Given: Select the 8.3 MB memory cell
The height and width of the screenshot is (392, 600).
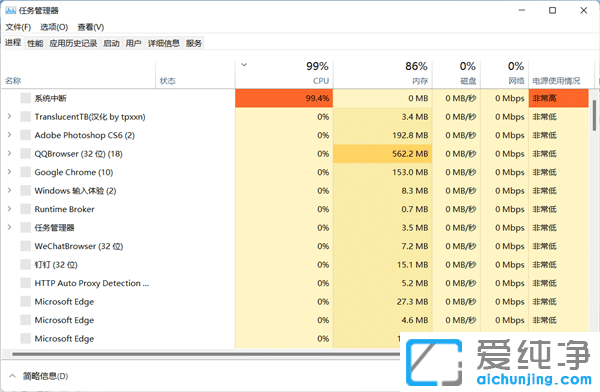Looking at the screenshot, I should pos(383,191).
